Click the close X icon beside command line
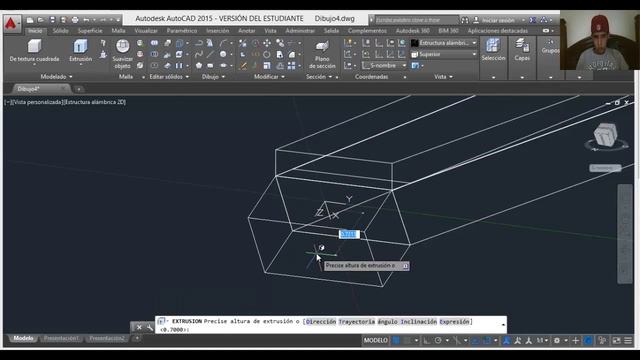The width and height of the screenshot is (640, 360). coord(139,327)
